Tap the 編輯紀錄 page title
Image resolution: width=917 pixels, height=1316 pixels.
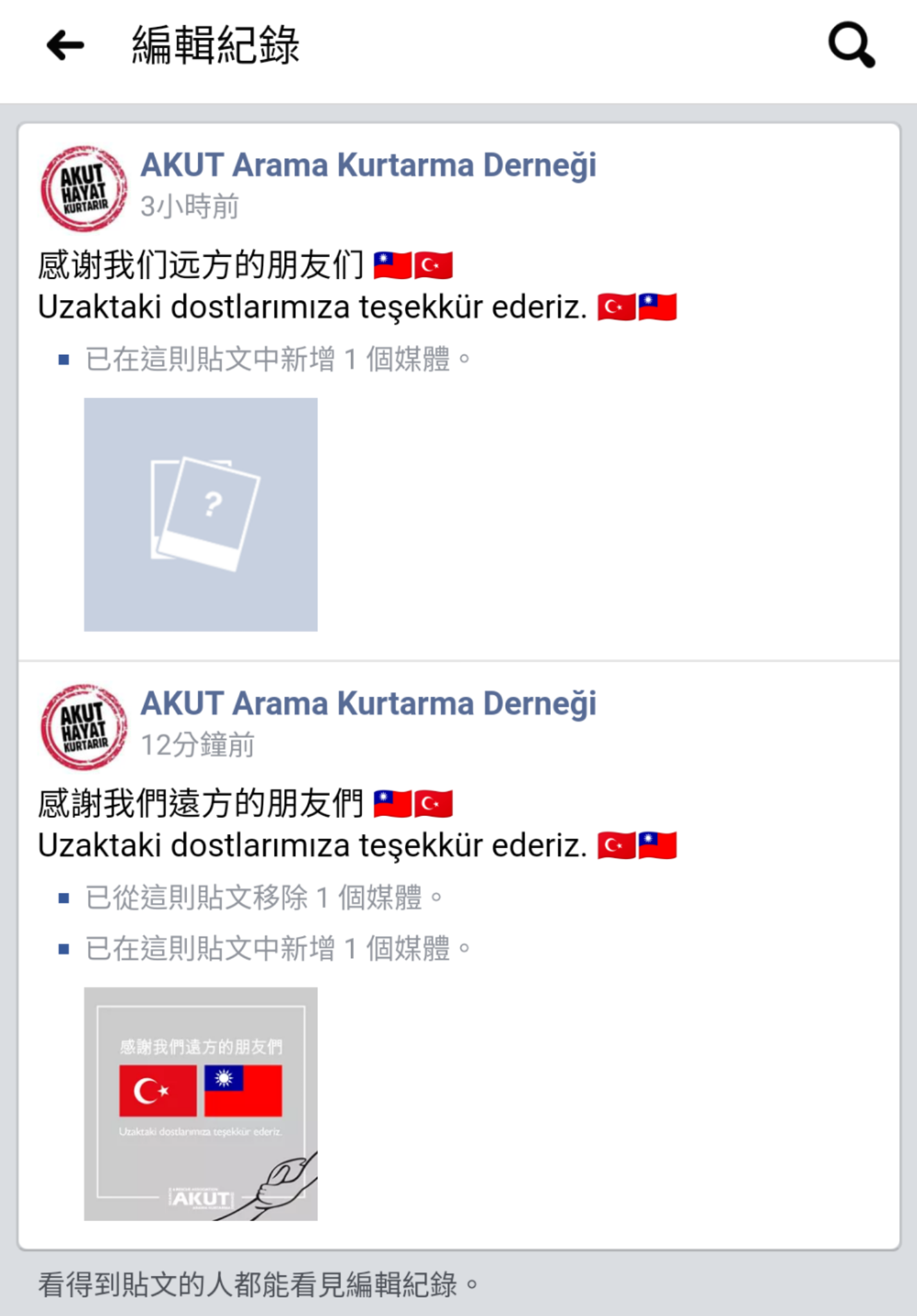click(215, 46)
